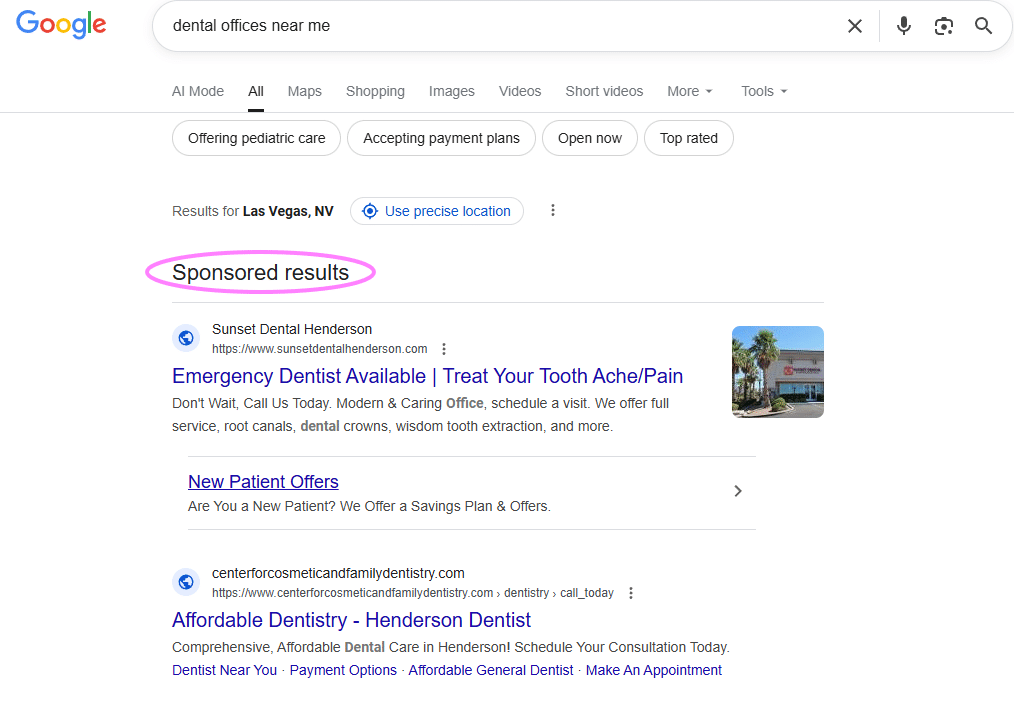The image size is (1014, 704).
Task: Expand the Tools dropdown
Action: coord(763,91)
